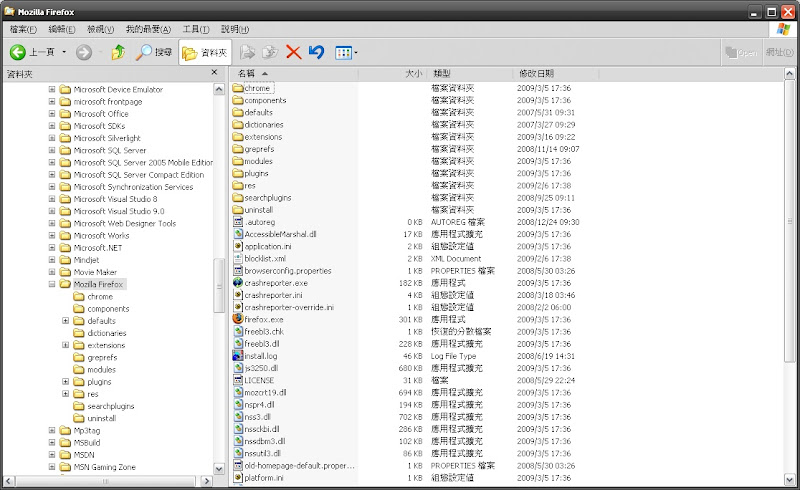
Task: Select the searchplugins folder icon in list
Action: click(238, 198)
